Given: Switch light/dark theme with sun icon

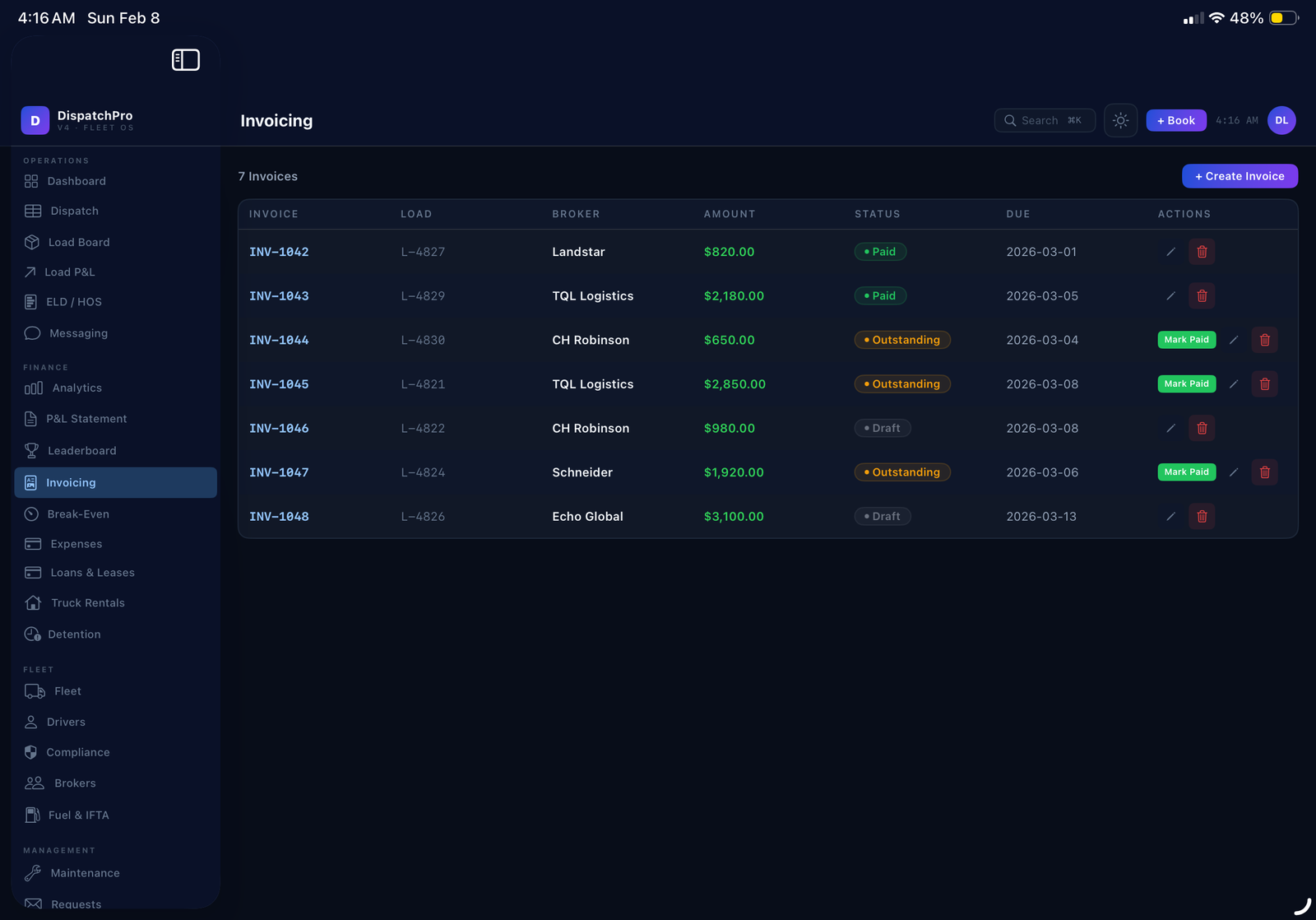Looking at the screenshot, I should 1120,121.
